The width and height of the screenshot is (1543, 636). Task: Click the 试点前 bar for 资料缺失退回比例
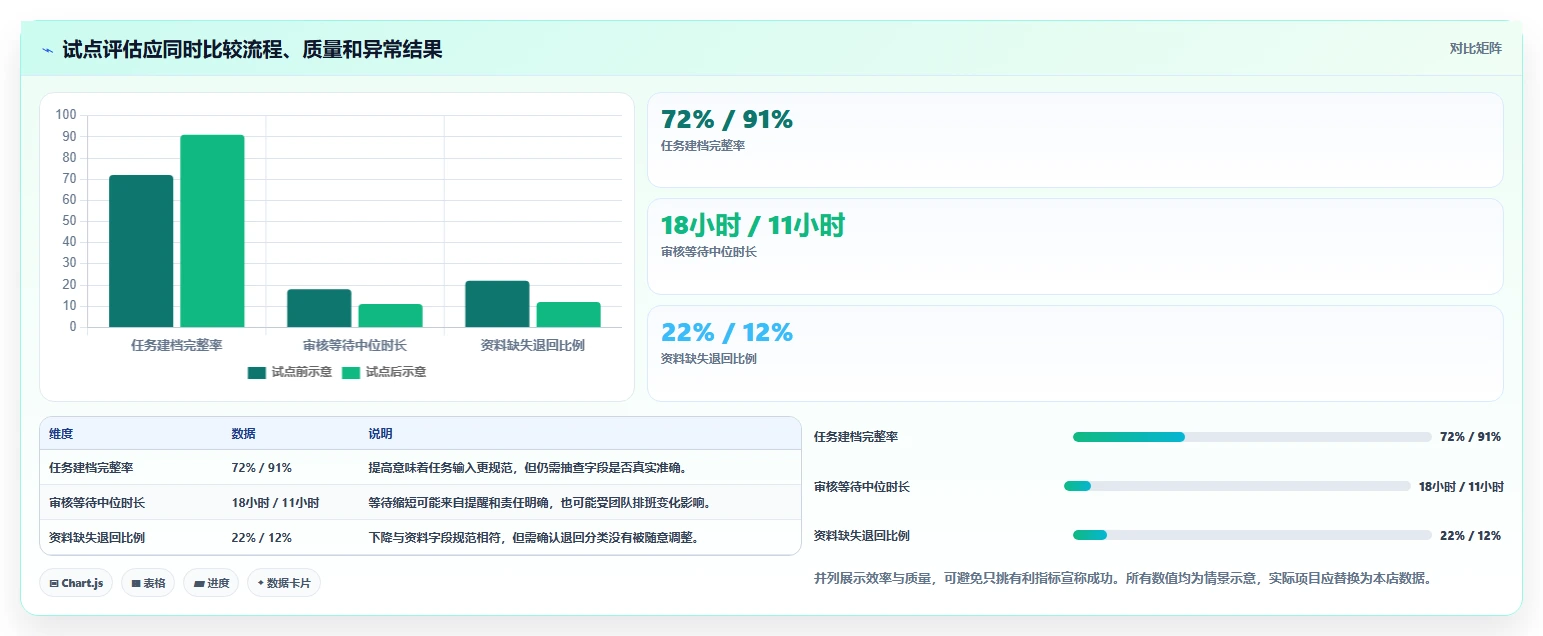tap(497, 304)
